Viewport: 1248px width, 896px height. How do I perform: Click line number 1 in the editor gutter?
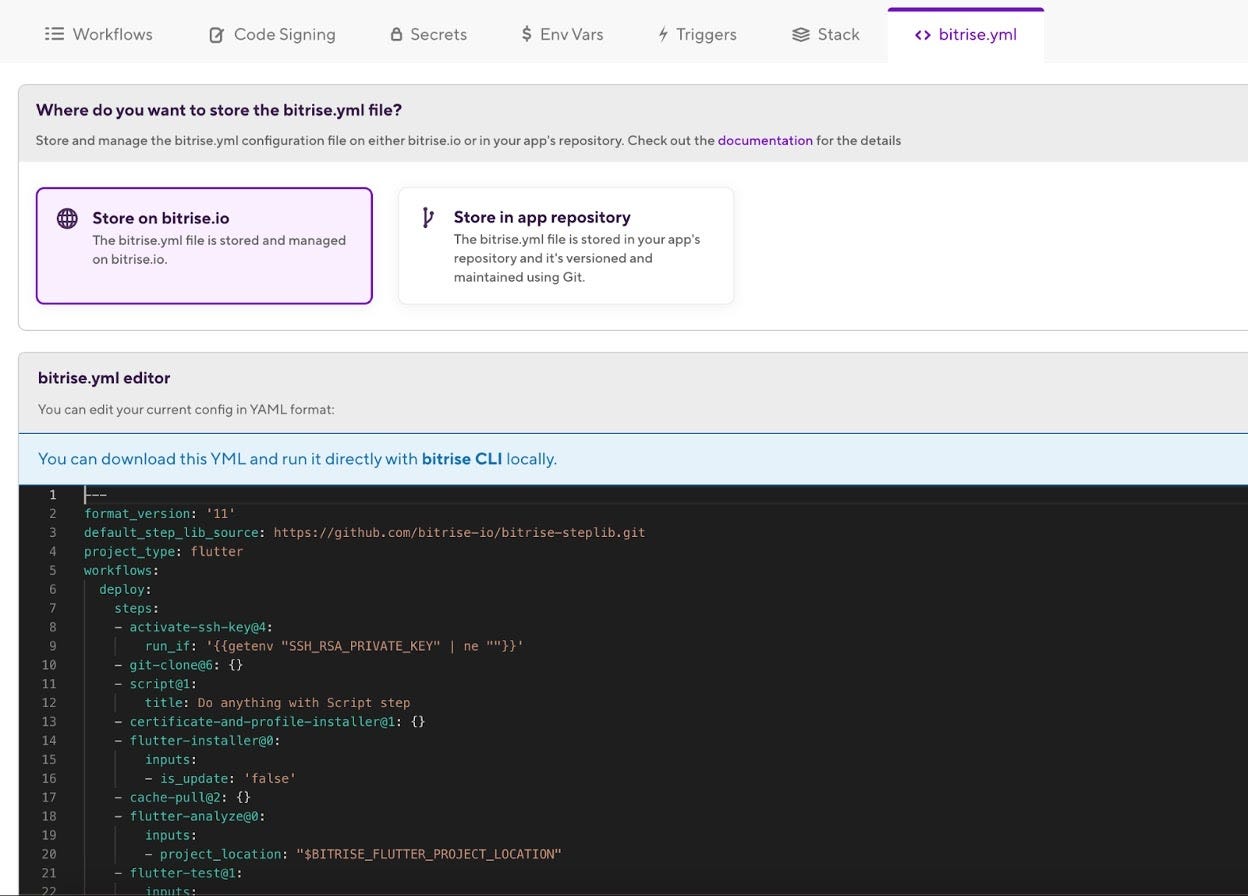pos(53,495)
